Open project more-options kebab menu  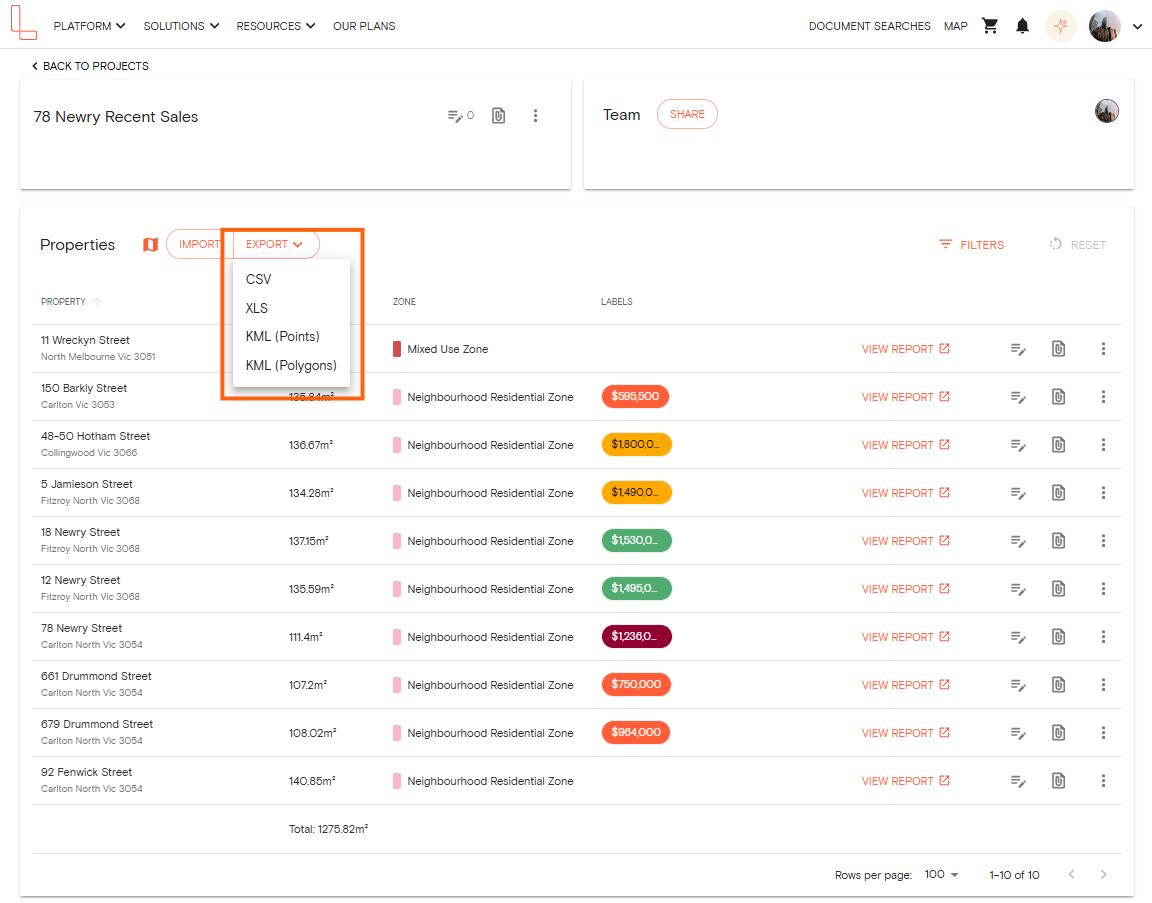point(535,115)
